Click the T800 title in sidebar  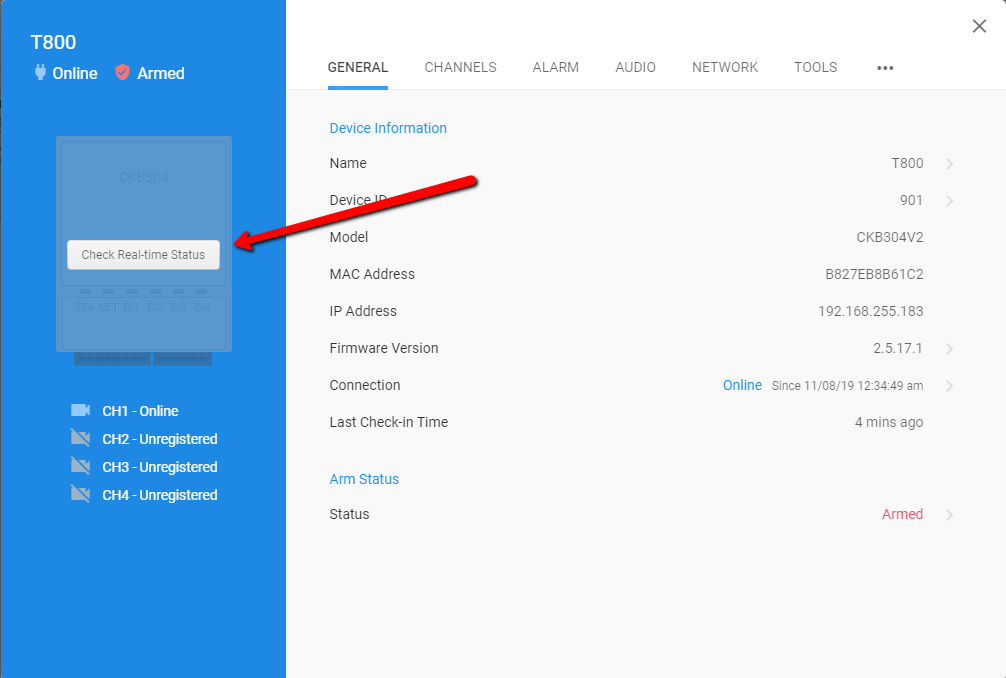click(x=53, y=42)
